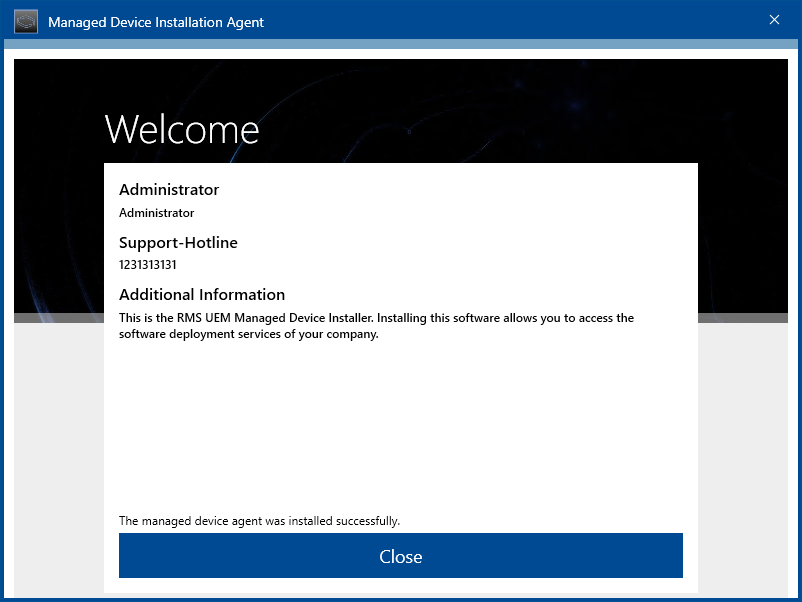
Task: Click the grey margin right of info panel
Action: click(x=742, y=450)
